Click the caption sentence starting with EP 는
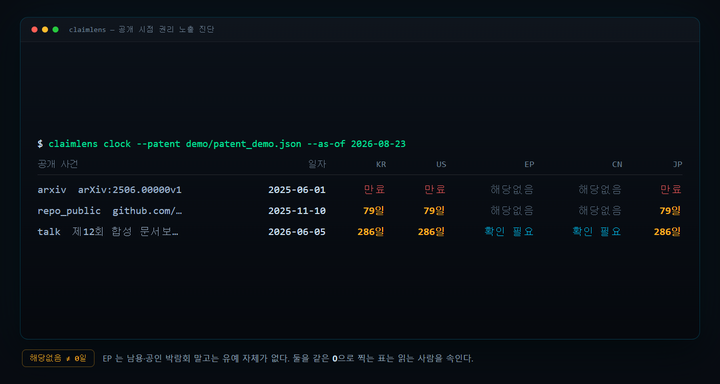The width and height of the screenshot is (720, 384). click(288, 358)
